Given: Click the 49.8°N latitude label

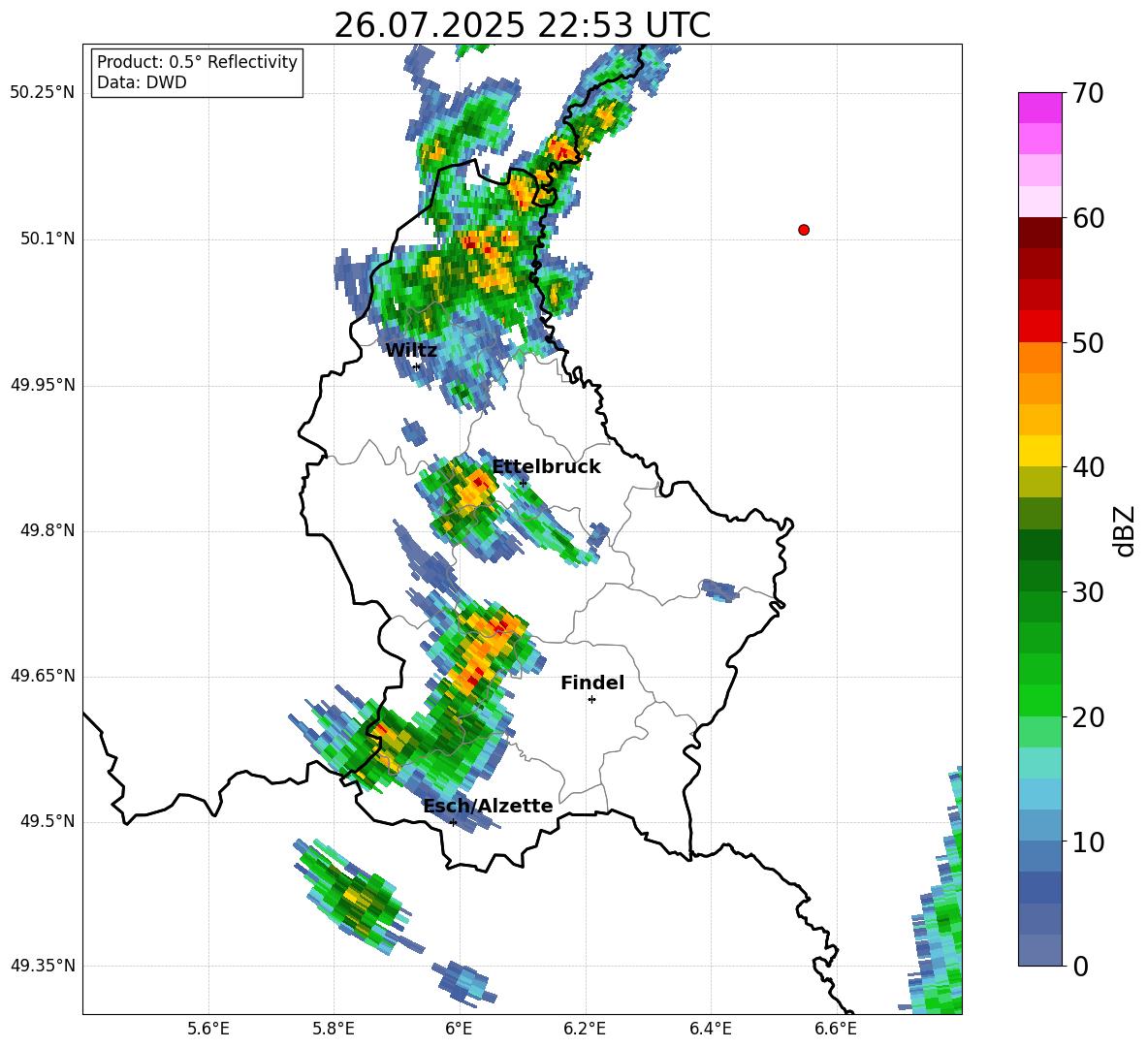Looking at the screenshot, I should (x=47, y=530).
